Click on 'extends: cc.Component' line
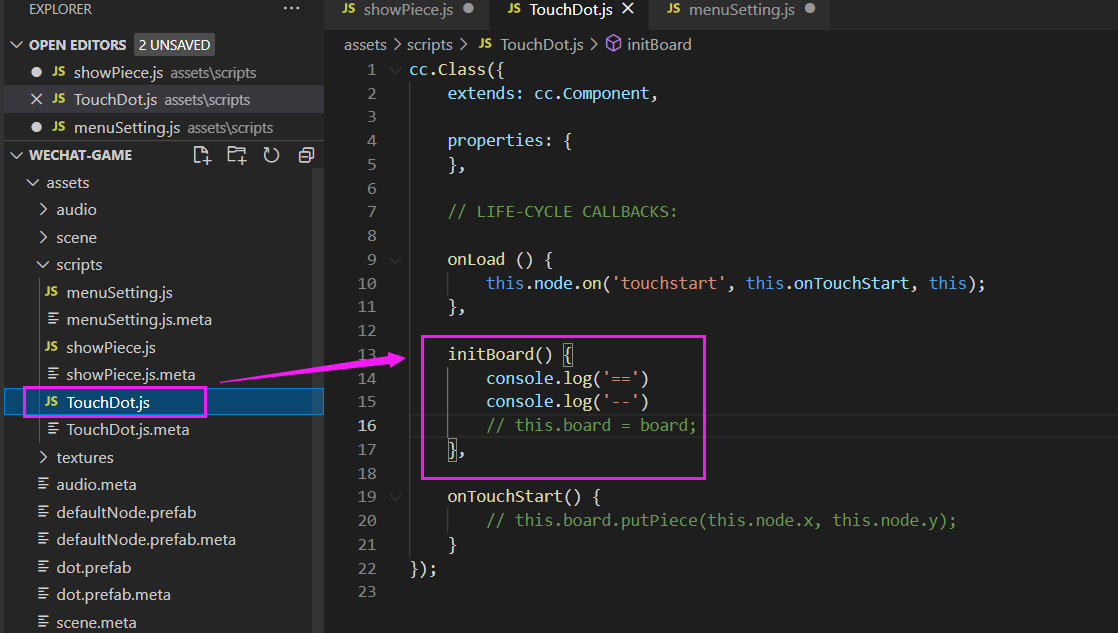This screenshot has height=633, width=1118. pyautogui.click(x=552, y=93)
